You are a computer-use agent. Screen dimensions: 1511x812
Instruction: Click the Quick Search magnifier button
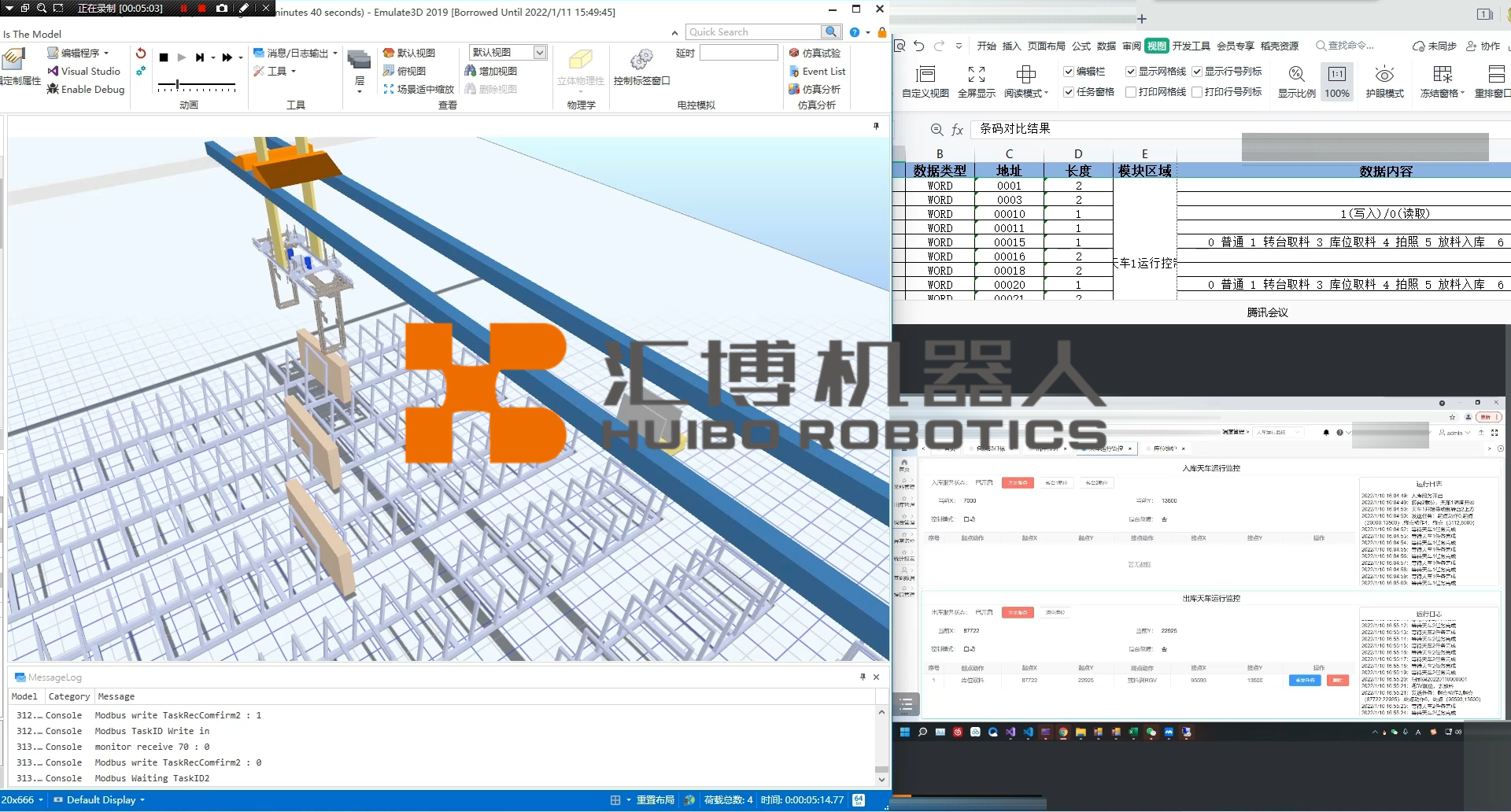[x=831, y=31]
